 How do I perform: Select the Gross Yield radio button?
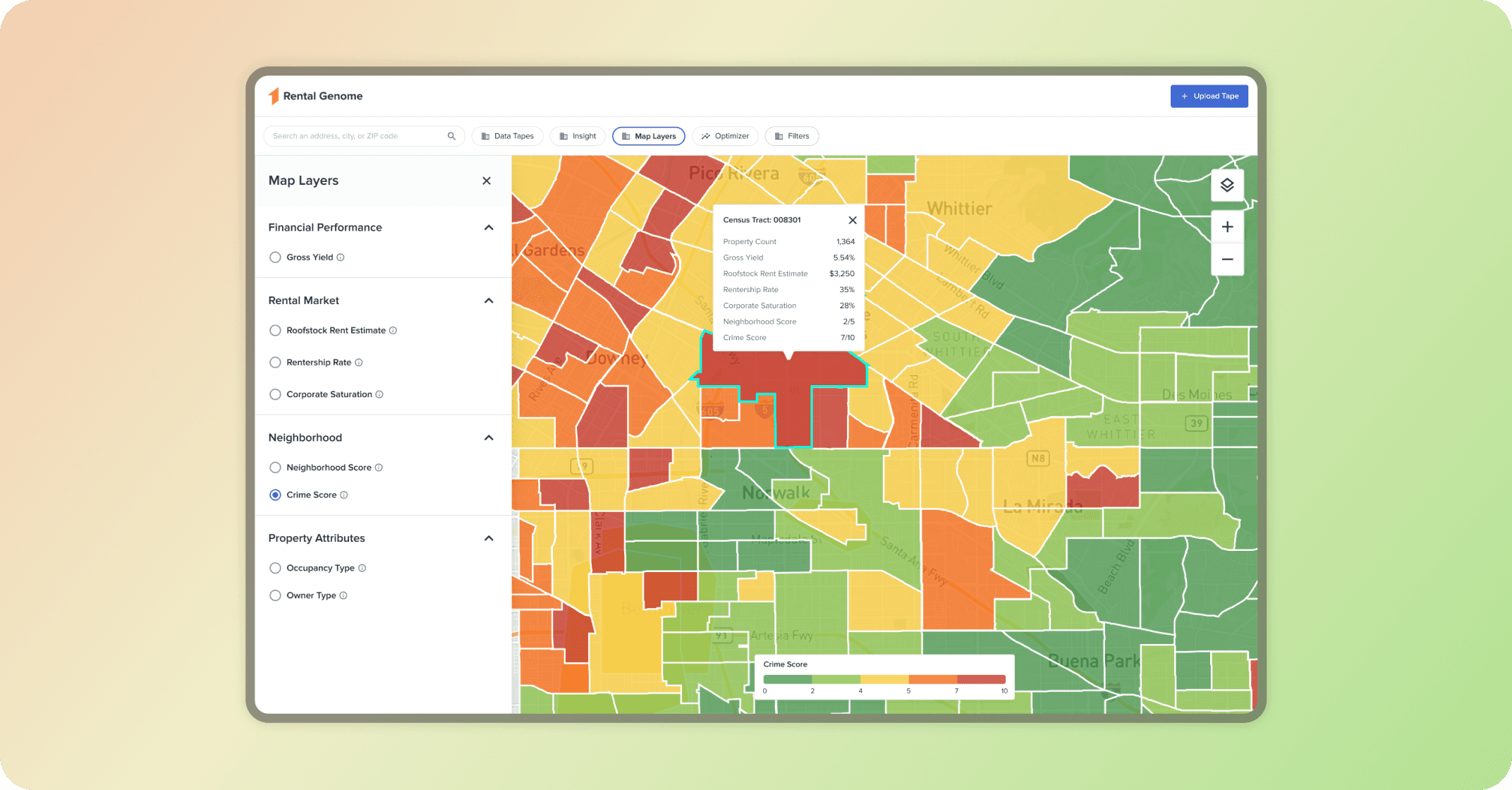275,257
